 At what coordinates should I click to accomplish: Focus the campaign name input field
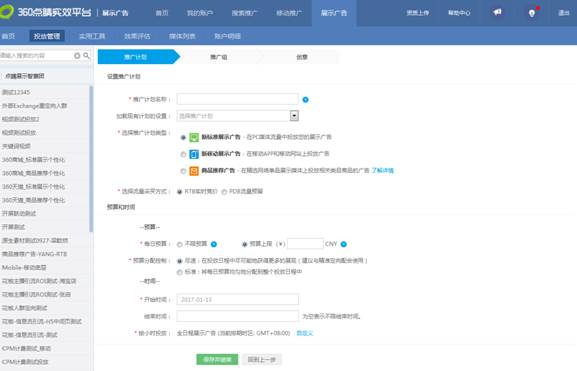pyautogui.click(x=237, y=99)
